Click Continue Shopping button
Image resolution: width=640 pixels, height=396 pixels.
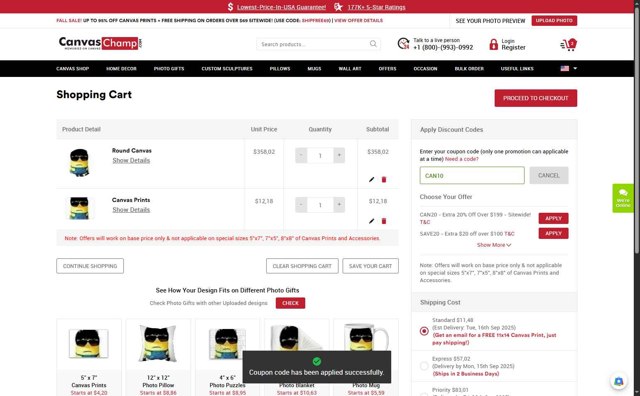pyautogui.click(x=90, y=266)
